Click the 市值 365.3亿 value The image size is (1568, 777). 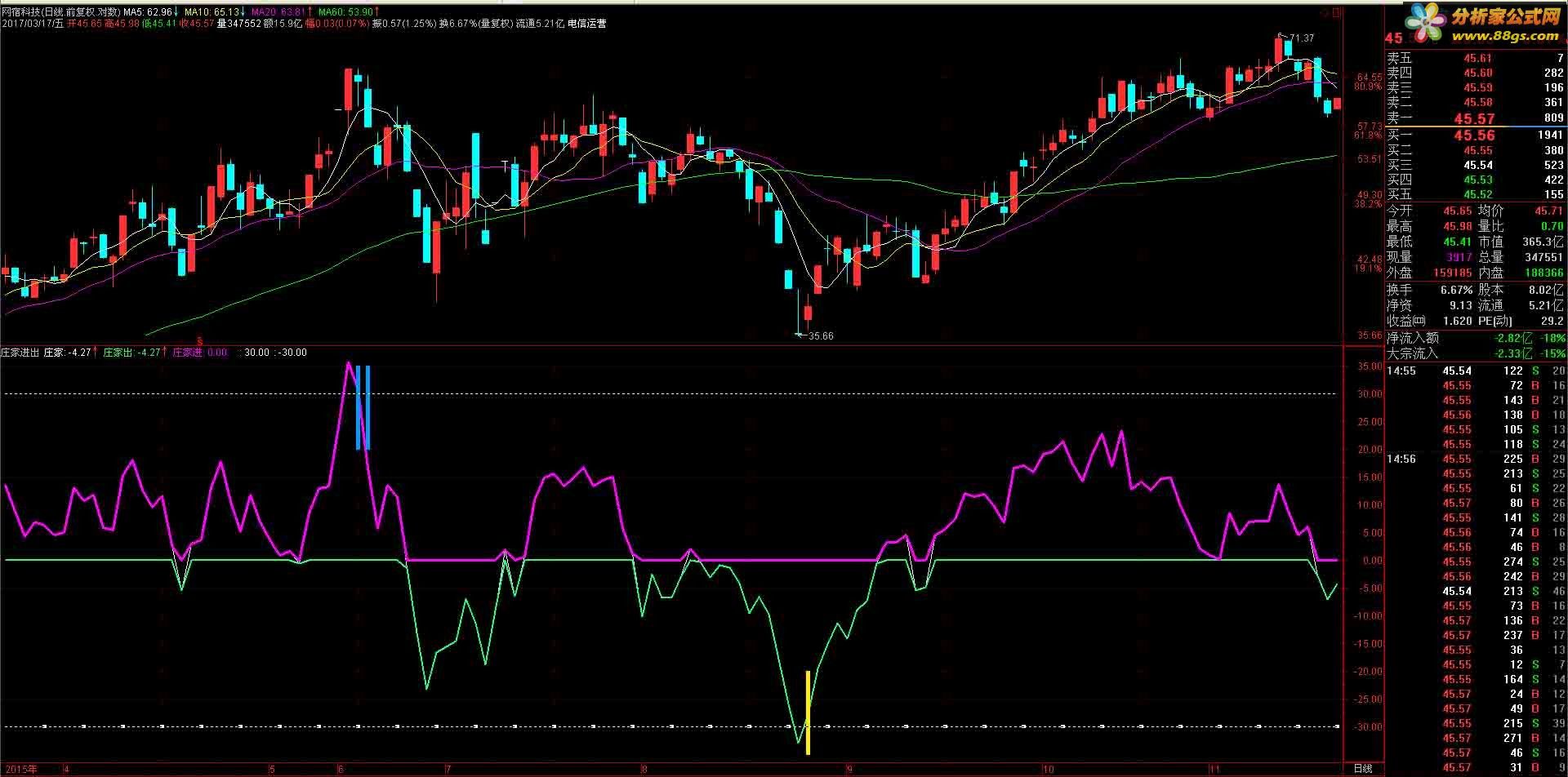1543,242
